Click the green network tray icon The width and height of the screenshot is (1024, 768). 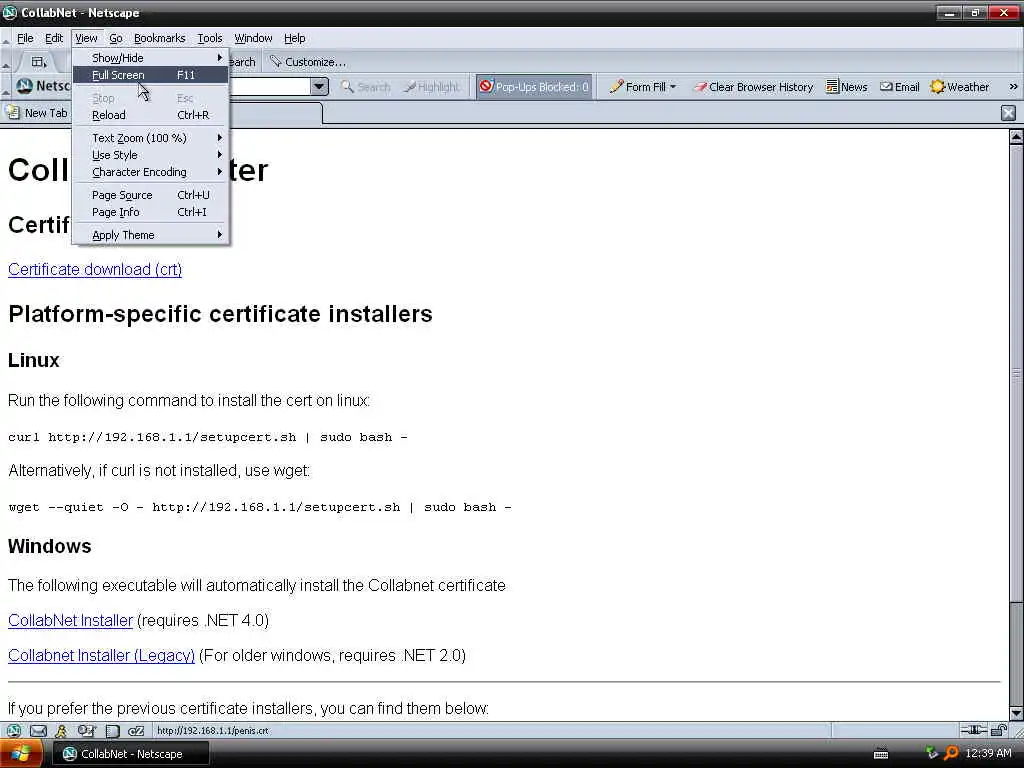(x=932, y=753)
